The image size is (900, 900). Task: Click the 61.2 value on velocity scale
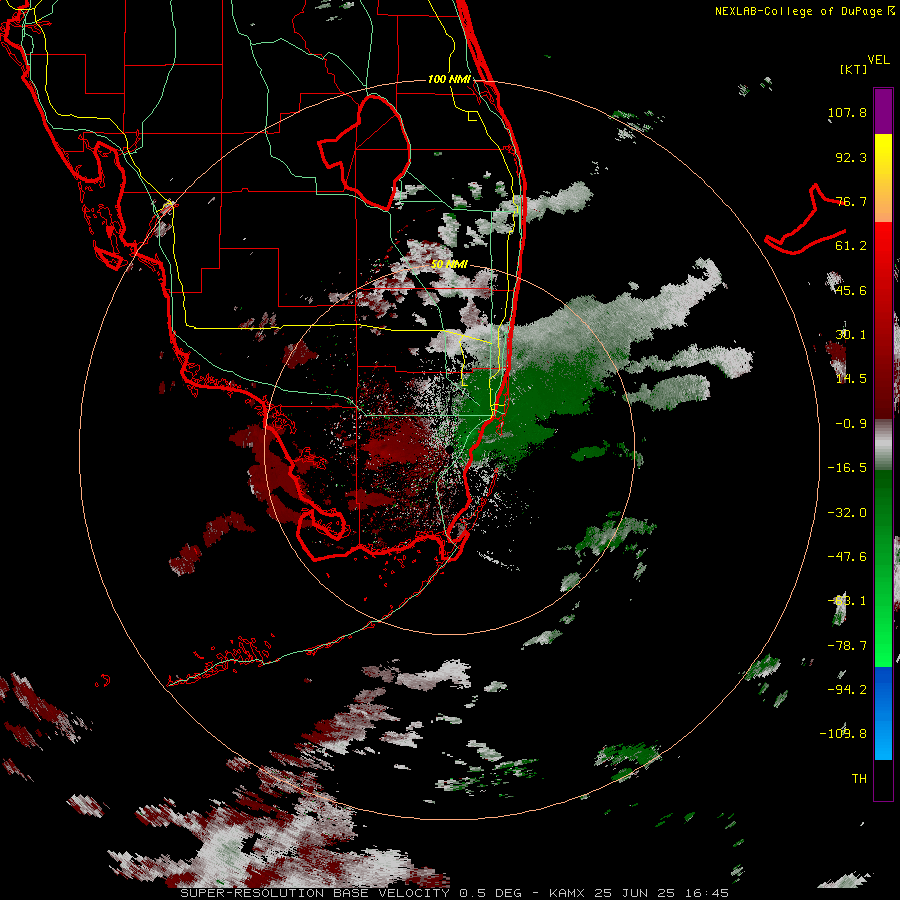pos(851,246)
